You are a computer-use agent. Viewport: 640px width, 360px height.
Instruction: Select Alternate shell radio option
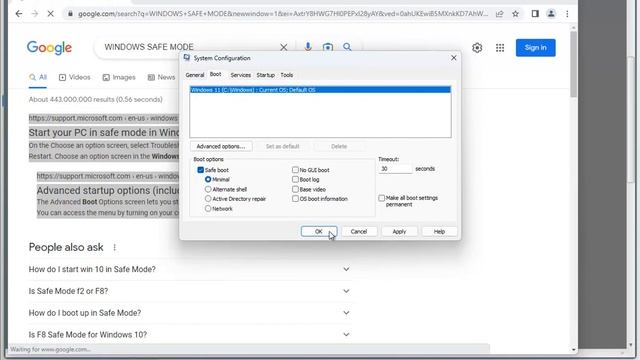click(x=208, y=189)
